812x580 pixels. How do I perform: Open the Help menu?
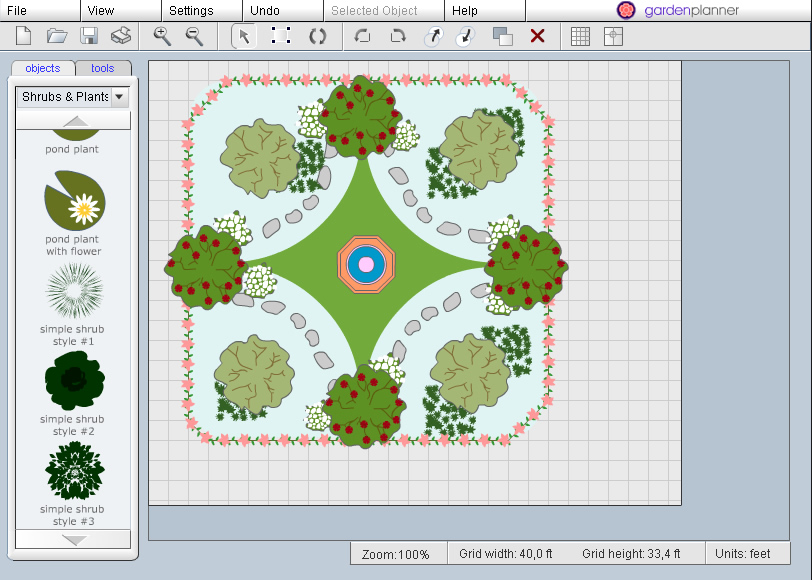pyautogui.click(x=470, y=11)
